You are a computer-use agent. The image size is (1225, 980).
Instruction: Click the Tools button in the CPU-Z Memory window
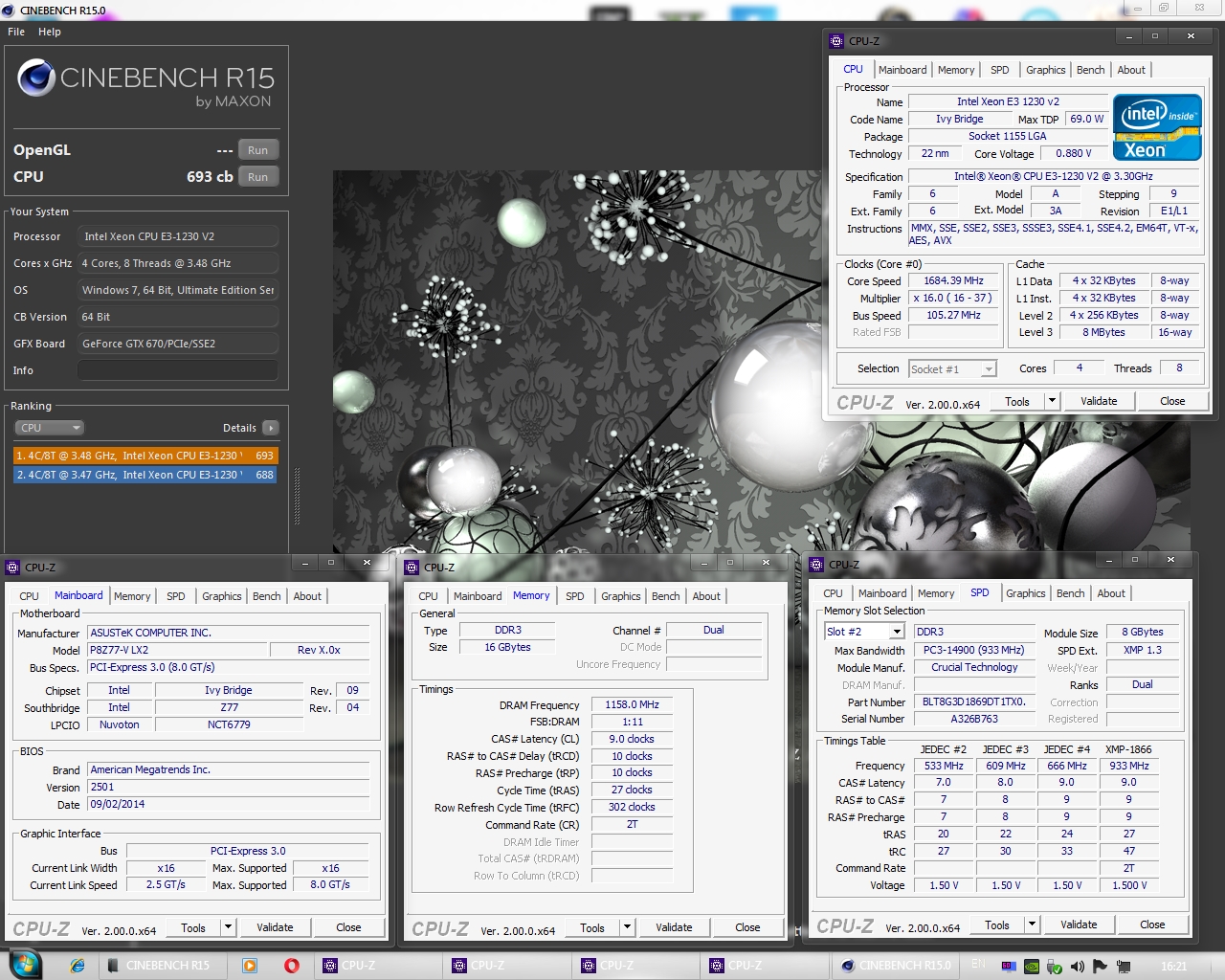click(592, 927)
